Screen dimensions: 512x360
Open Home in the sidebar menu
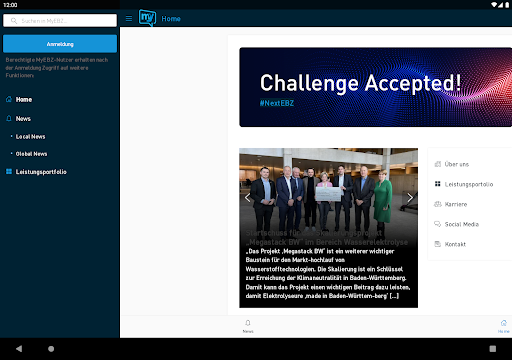coord(24,99)
